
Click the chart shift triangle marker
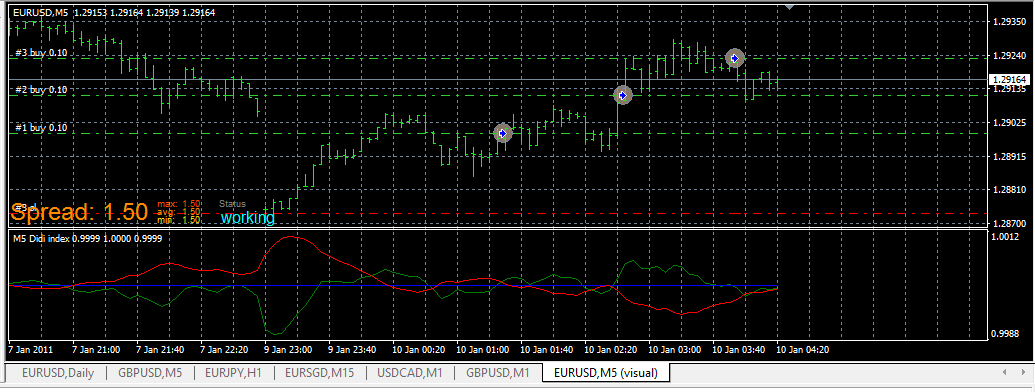pyautogui.click(x=789, y=7)
